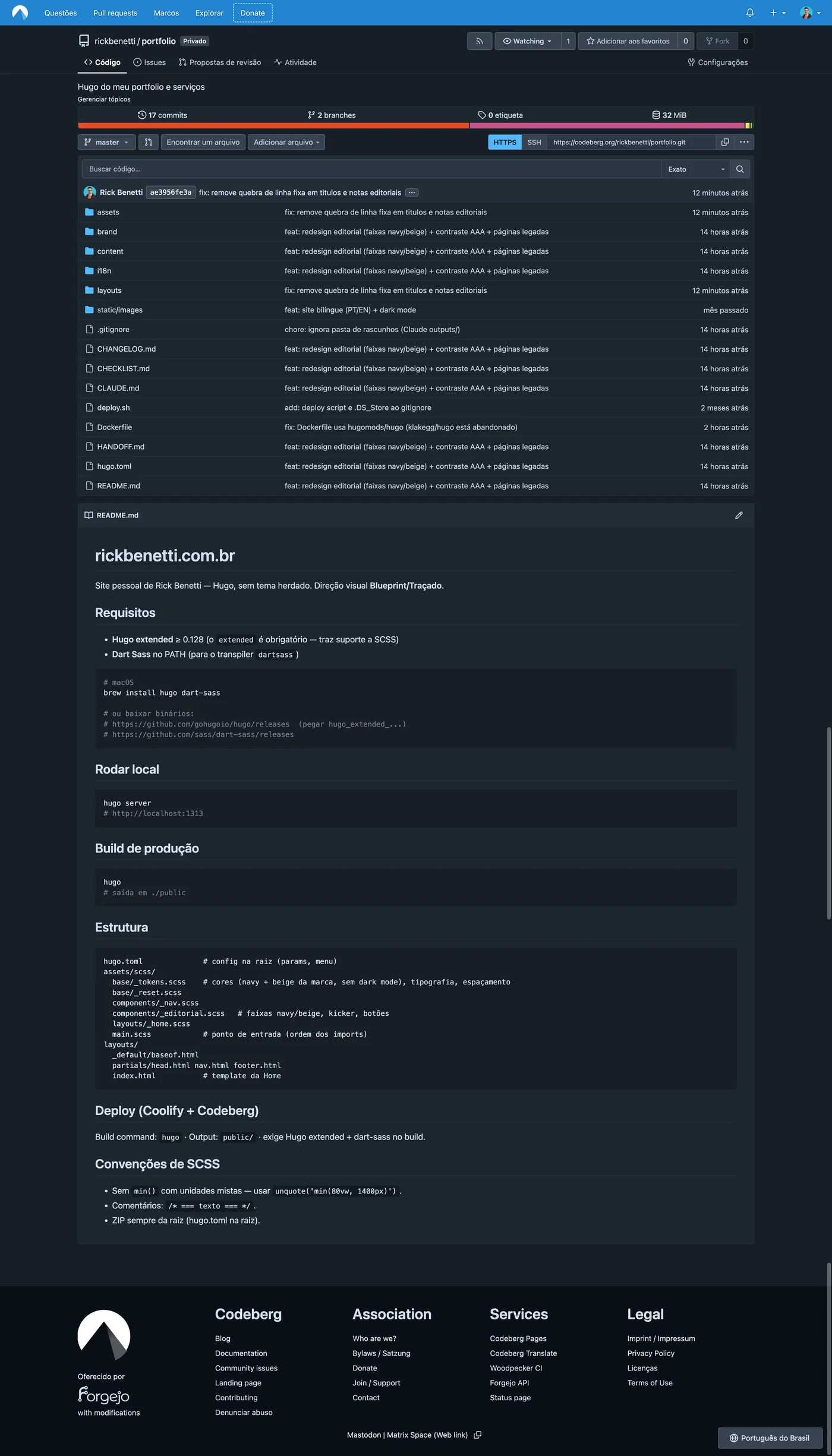Viewport: 832px width, 1456px height.
Task: Switch to the Issues tab
Action: click(150, 62)
